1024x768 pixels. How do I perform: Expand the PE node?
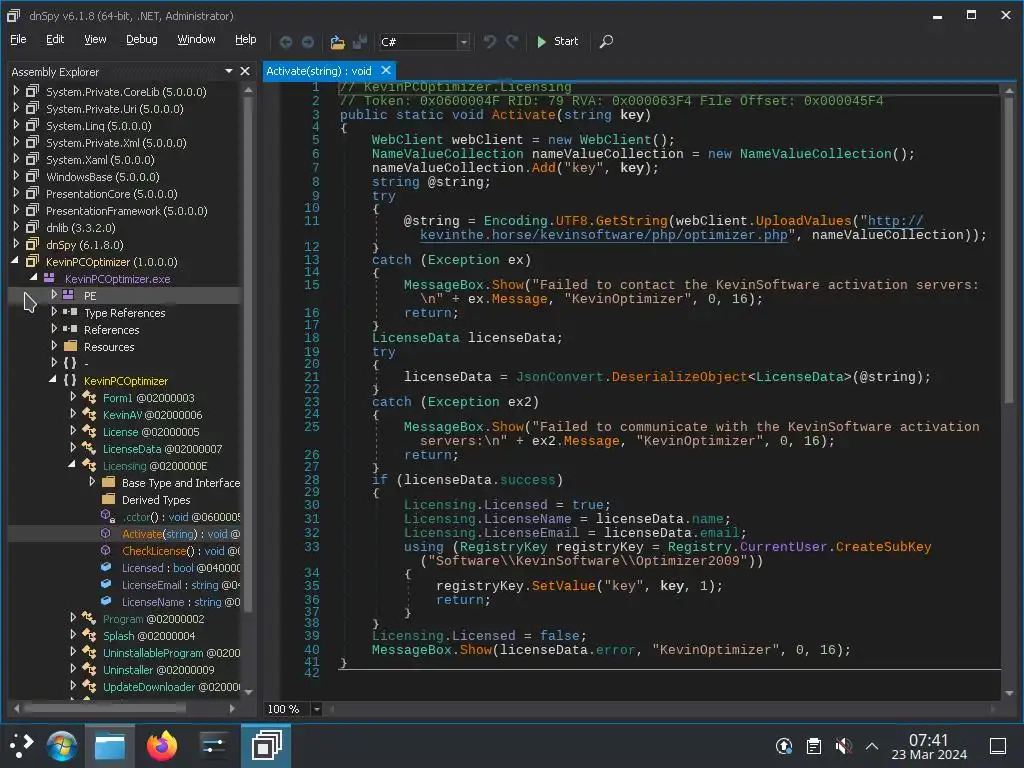tap(54, 295)
